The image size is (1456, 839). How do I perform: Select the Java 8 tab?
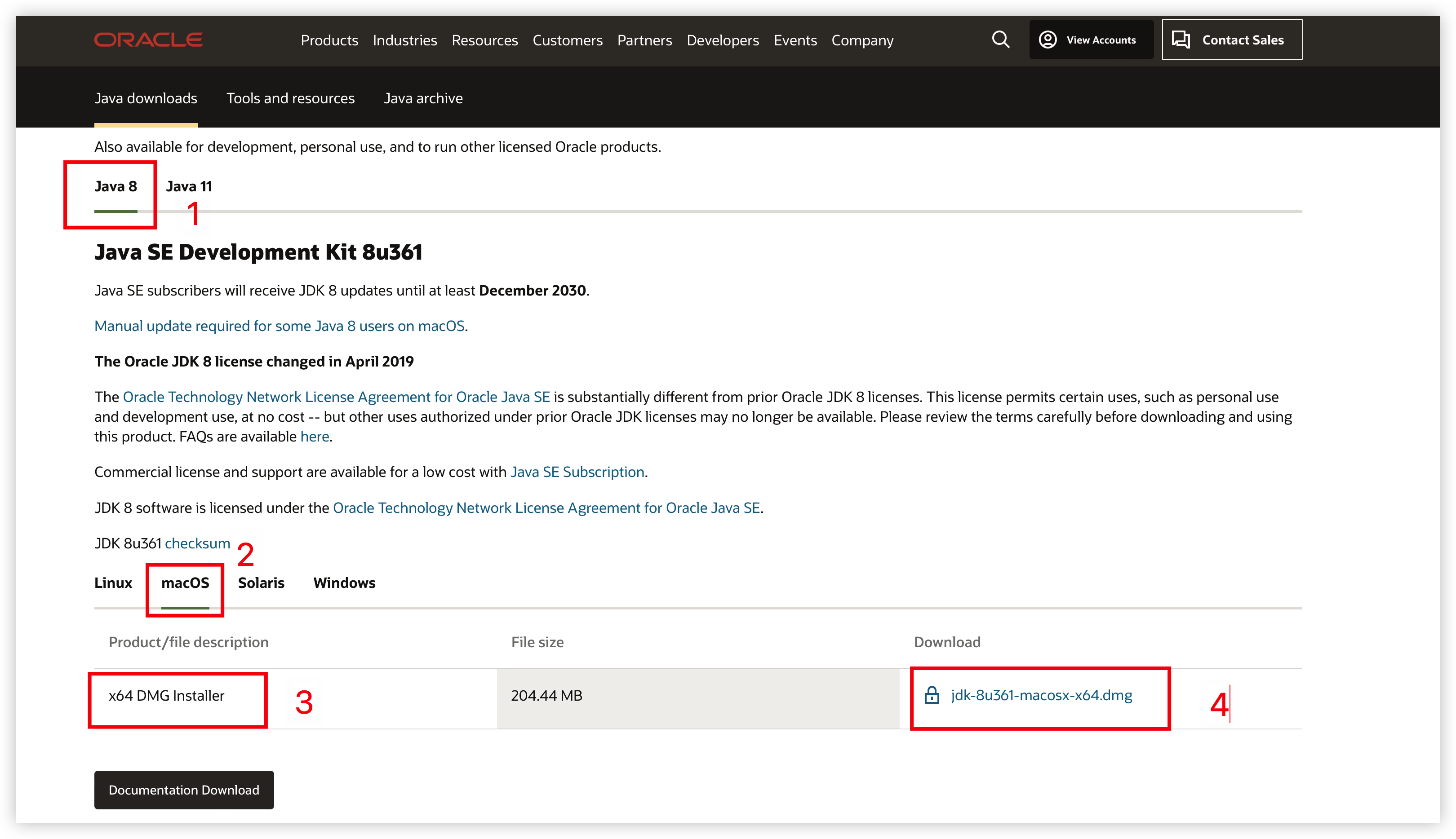click(115, 186)
